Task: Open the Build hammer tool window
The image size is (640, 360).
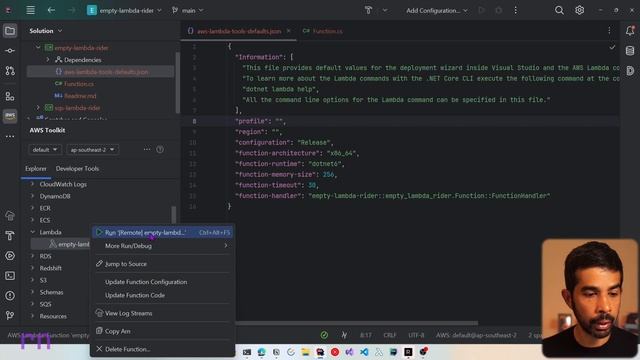Action: click(x=10, y=236)
